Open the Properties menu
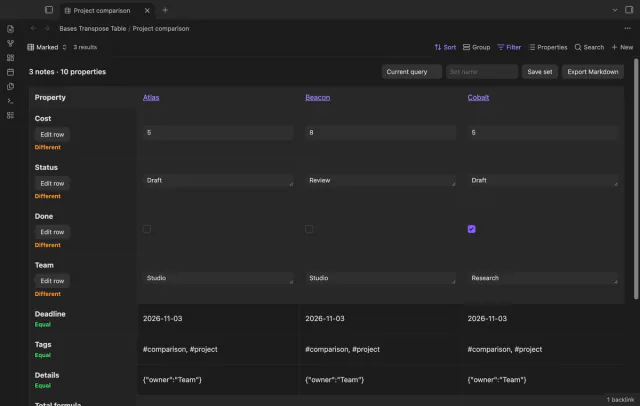Image resolution: width=640 pixels, height=406 pixels. [x=548, y=47]
